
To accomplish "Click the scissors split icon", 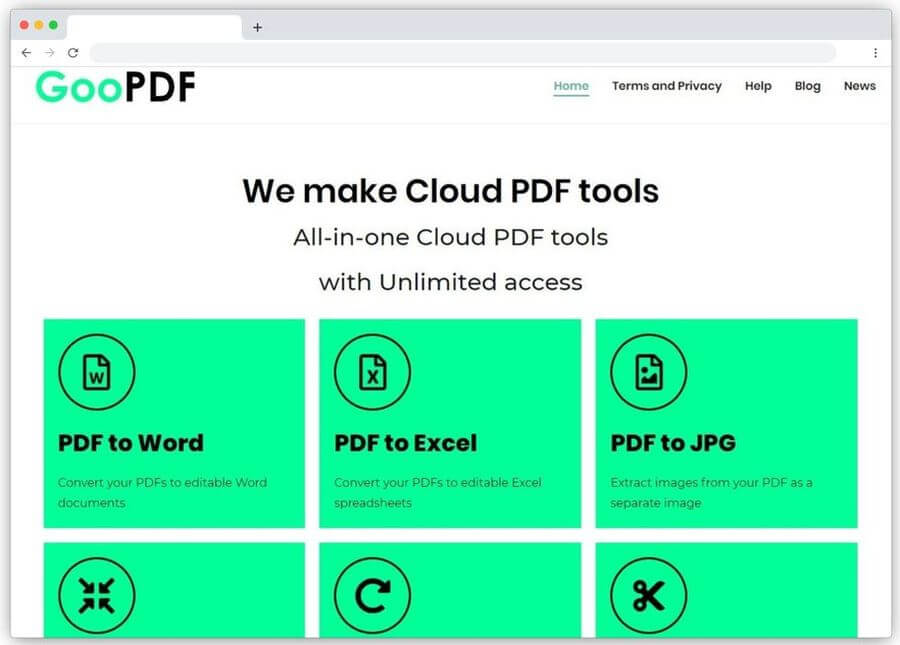I will click(649, 596).
